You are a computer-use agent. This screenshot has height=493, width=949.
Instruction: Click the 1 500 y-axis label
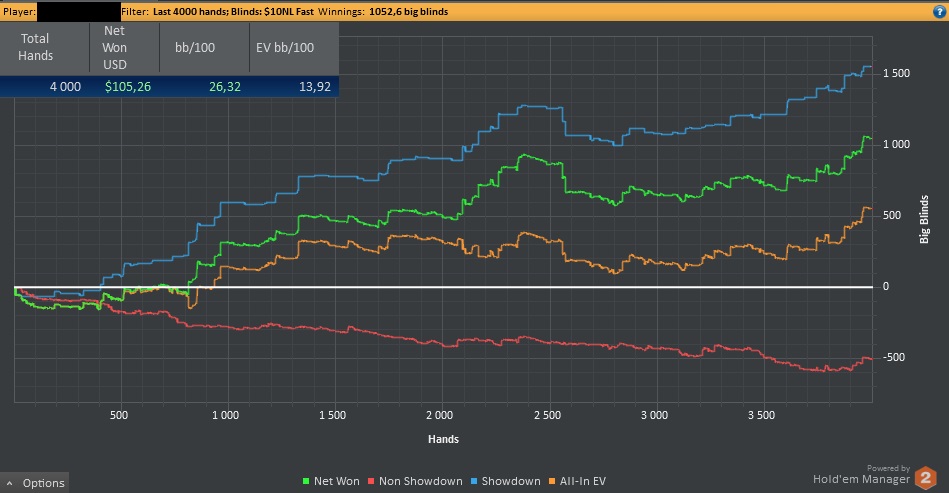click(x=896, y=73)
